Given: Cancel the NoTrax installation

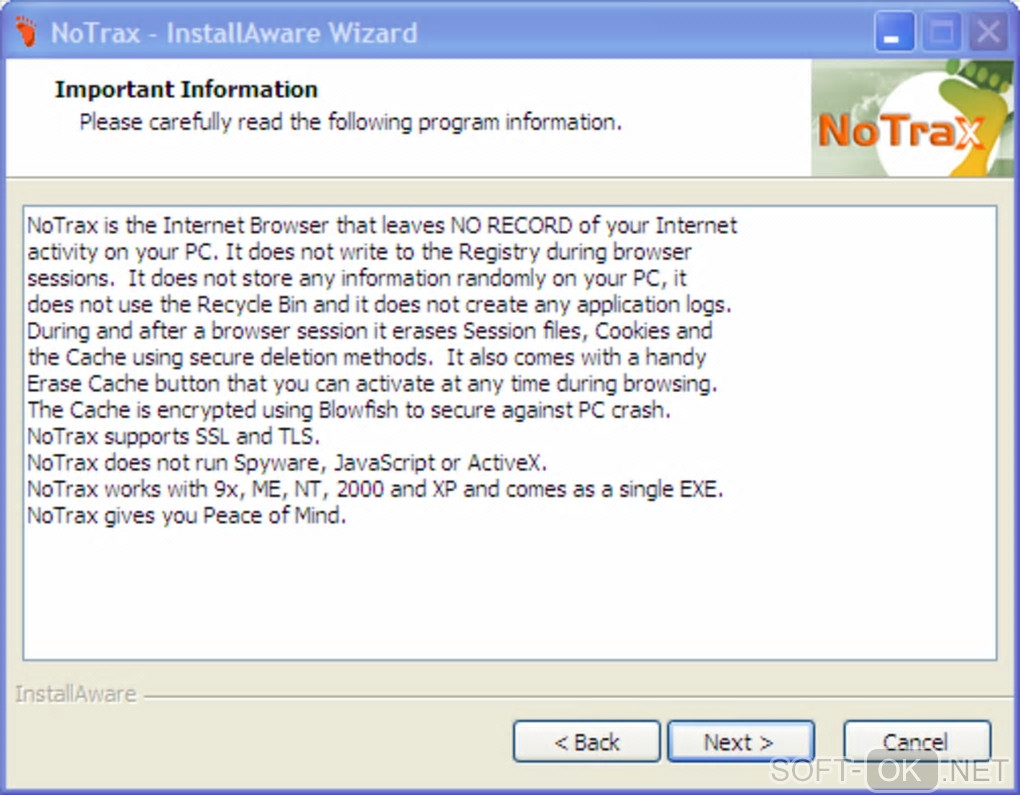Looking at the screenshot, I should (917, 741).
